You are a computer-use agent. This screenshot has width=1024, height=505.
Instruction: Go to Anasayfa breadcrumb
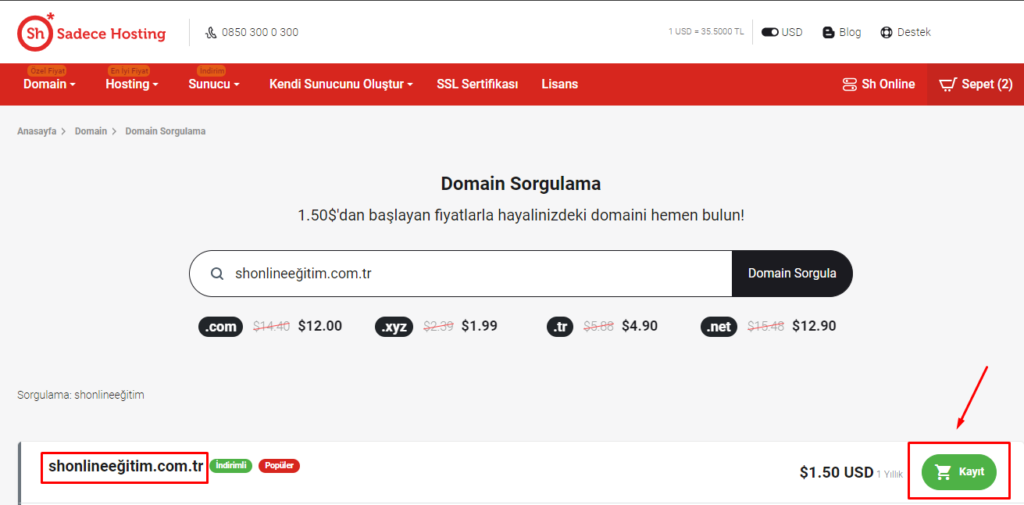(x=37, y=131)
